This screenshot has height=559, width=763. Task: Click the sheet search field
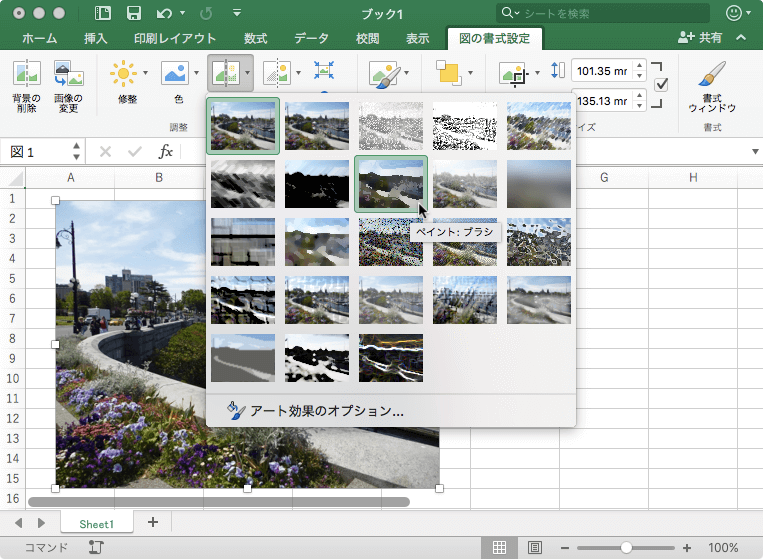(602, 13)
